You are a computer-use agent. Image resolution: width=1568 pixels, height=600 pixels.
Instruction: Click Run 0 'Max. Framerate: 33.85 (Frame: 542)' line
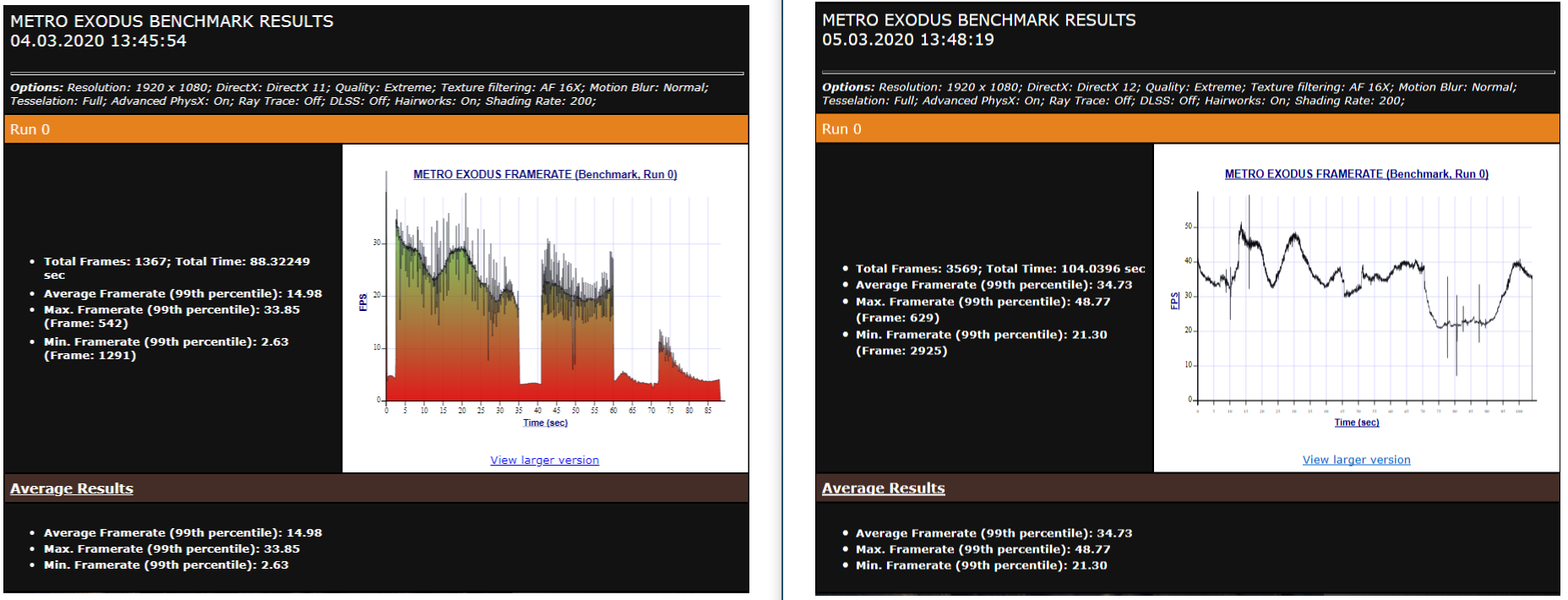171,316
